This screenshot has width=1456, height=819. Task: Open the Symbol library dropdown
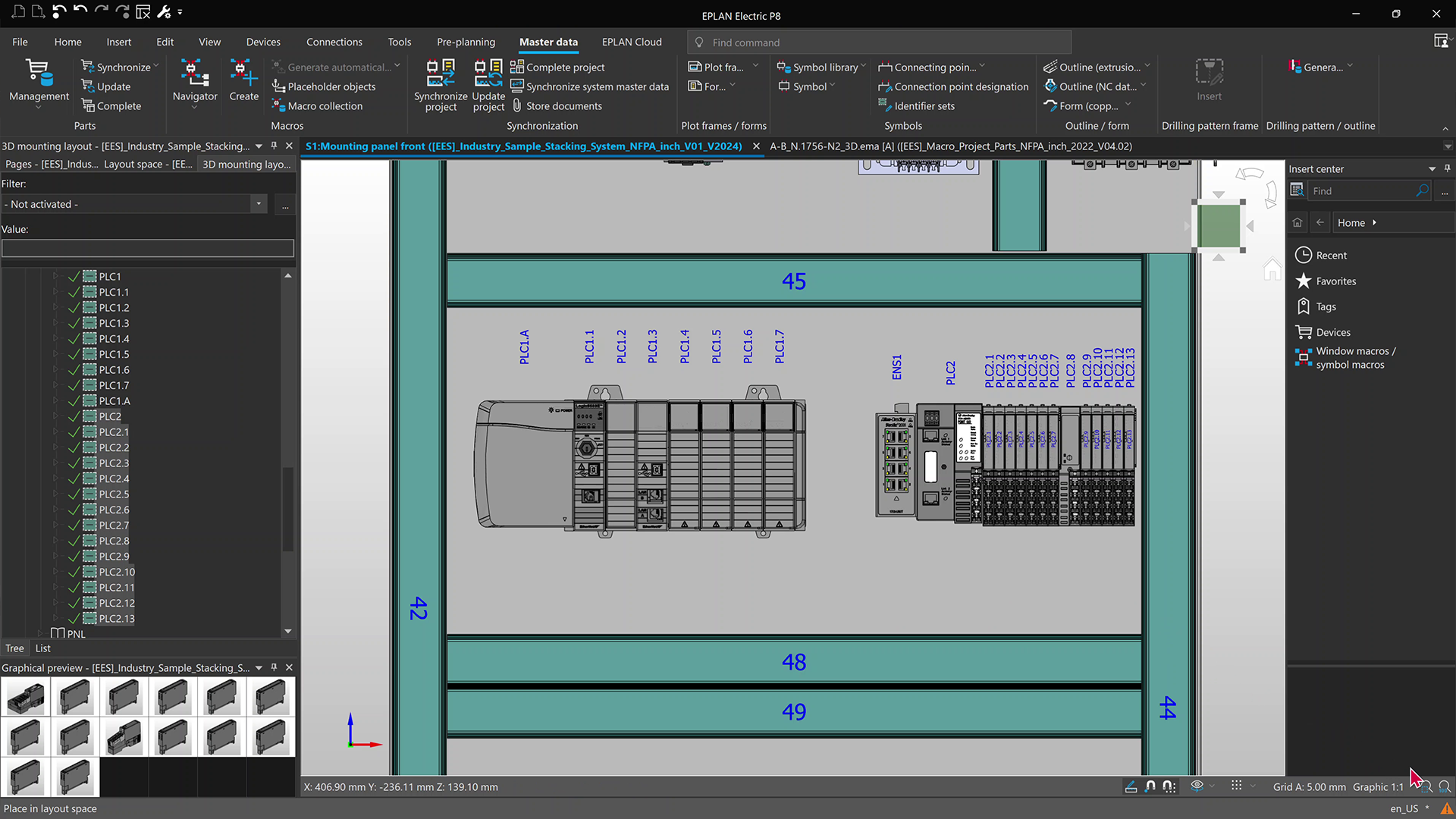click(x=863, y=67)
